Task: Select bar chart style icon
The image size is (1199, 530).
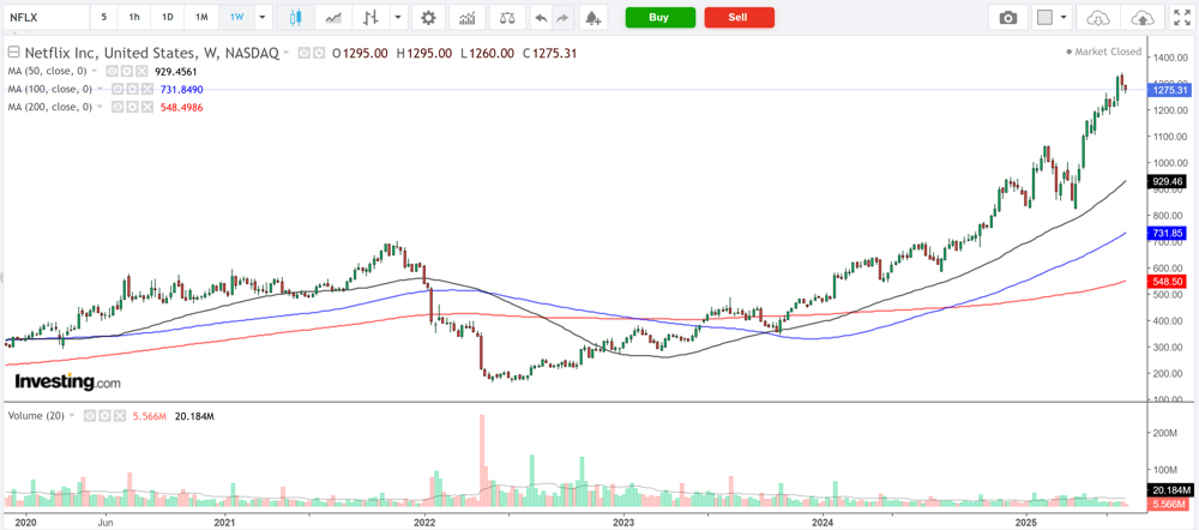Action: (372, 18)
